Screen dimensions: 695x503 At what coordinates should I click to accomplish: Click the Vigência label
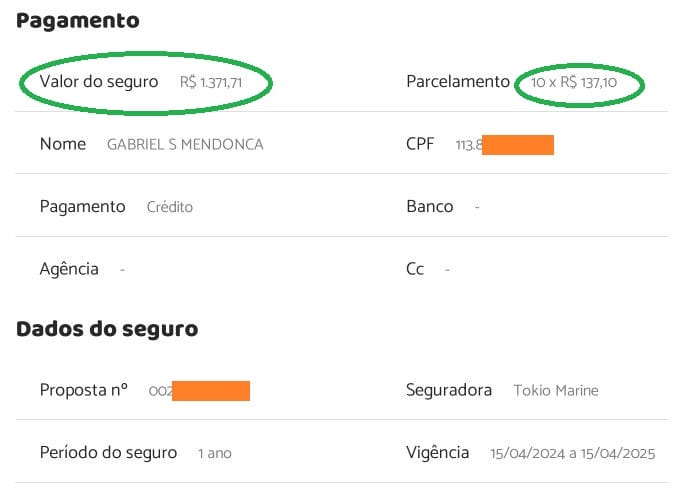437,453
